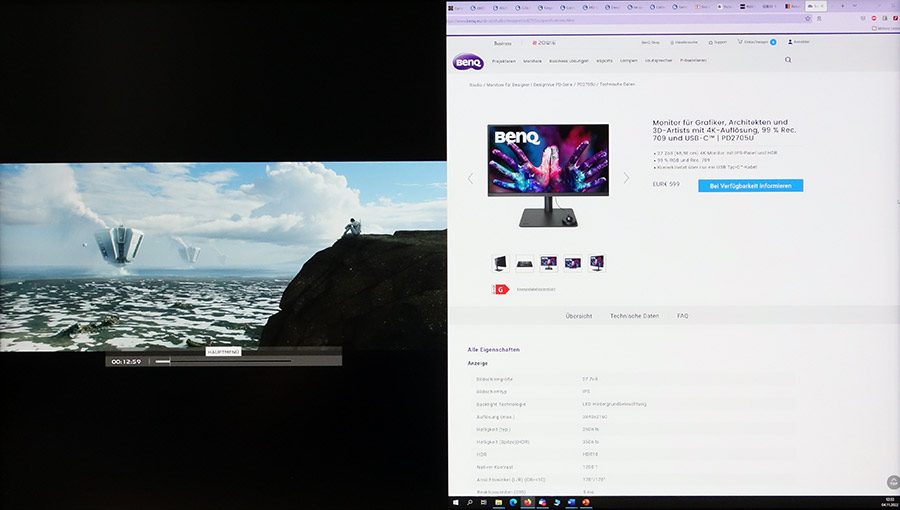Viewport: 900px width, 510px height.
Task: Open Monitore navigation menu
Action: pyautogui.click(x=532, y=61)
